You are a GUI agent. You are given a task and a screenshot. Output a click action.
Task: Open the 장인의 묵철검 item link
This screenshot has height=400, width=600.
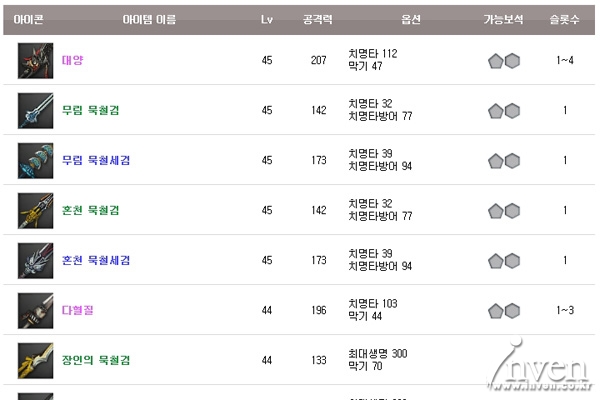click(x=96, y=360)
